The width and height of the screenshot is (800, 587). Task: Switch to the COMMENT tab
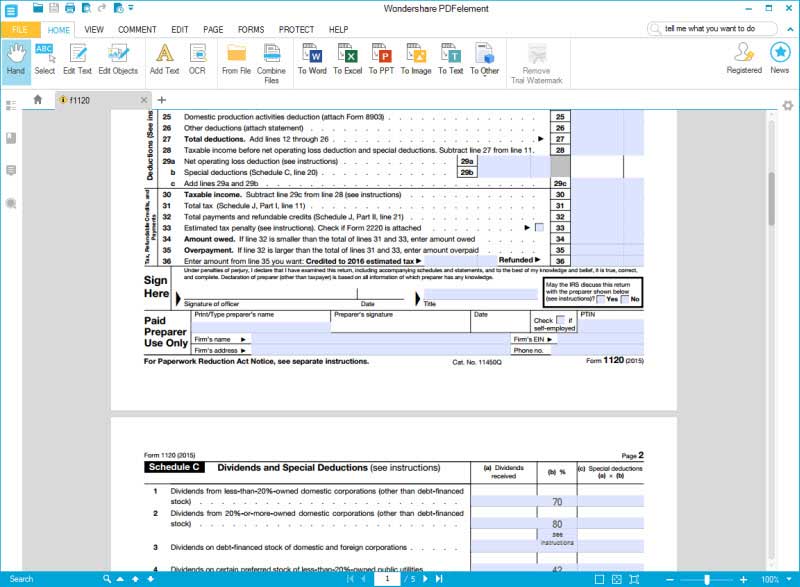pyautogui.click(x=137, y=30)
